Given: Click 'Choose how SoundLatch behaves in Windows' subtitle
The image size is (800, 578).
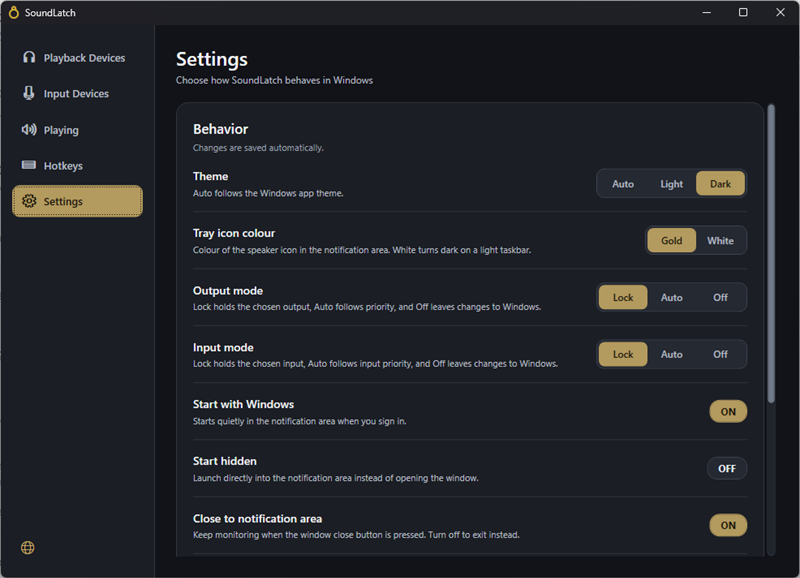Looking at the screenshot, I should tap(274, 80).
